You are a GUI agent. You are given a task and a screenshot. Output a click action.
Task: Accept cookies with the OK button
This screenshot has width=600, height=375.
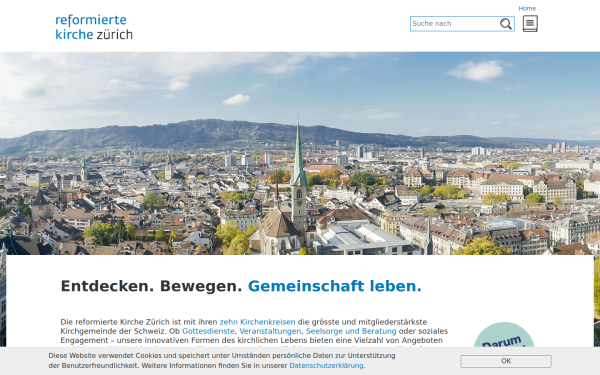click(506, 361)
